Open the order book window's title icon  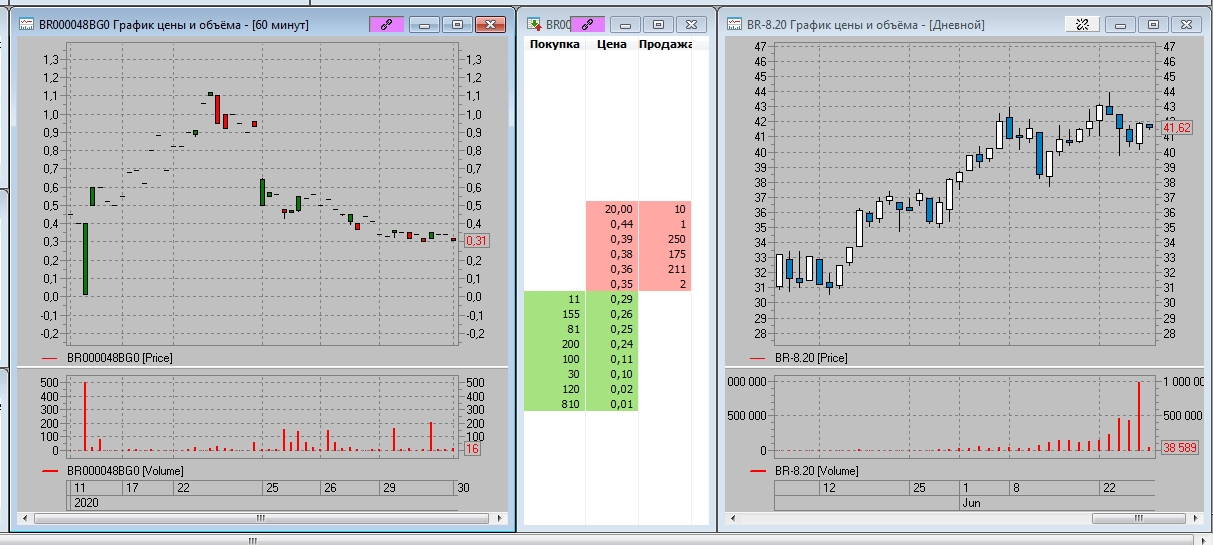pos(535,24)
